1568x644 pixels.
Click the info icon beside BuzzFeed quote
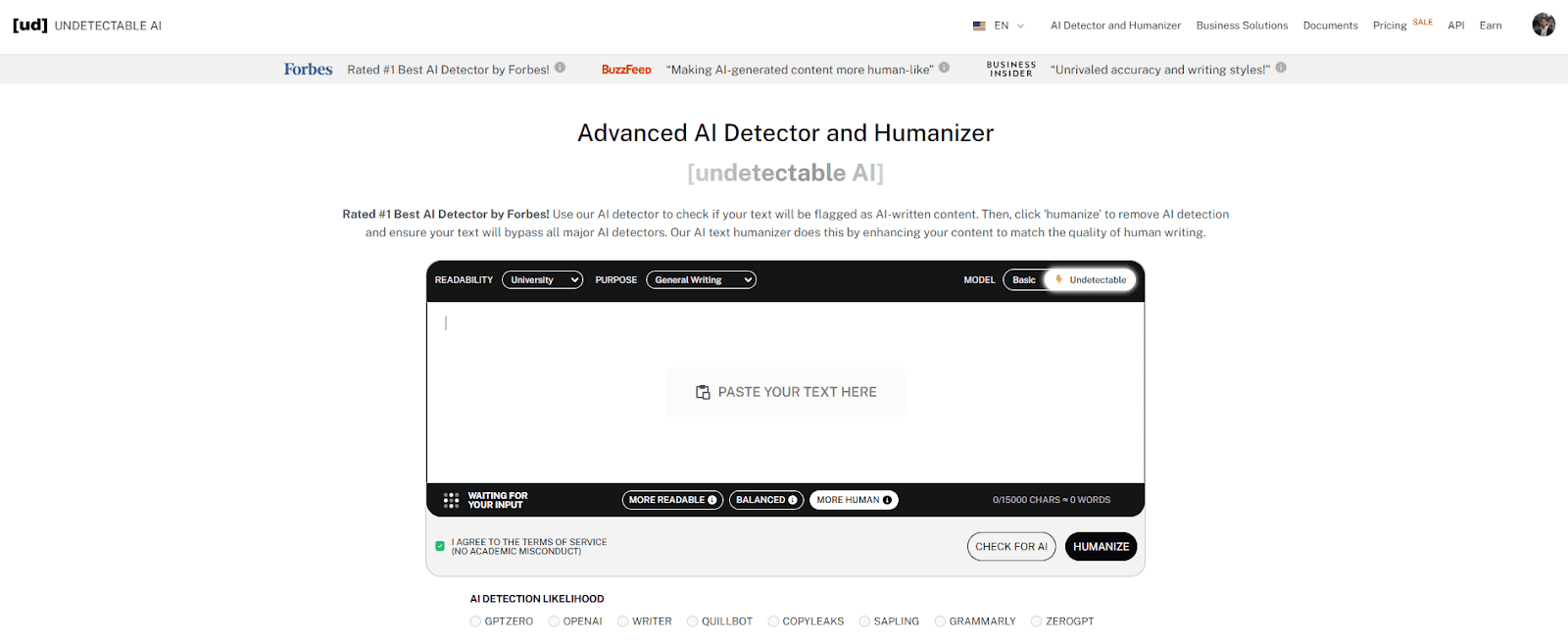pyautogui.click(x=944, y=68)
